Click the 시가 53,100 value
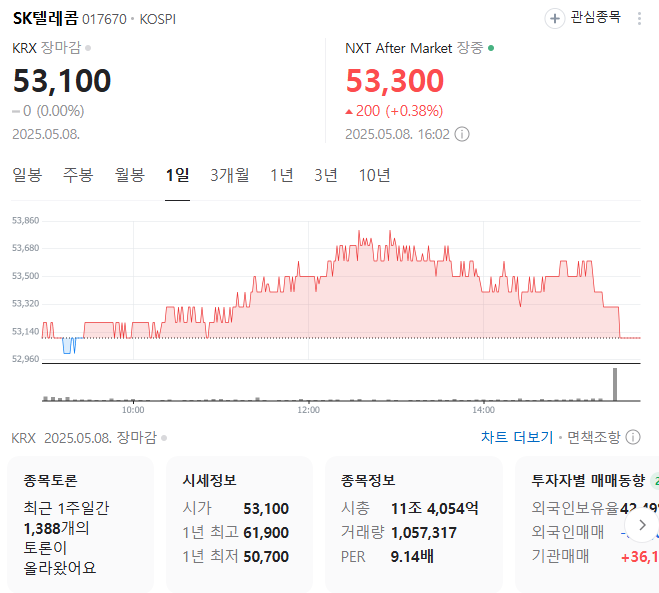 (266, 509)
